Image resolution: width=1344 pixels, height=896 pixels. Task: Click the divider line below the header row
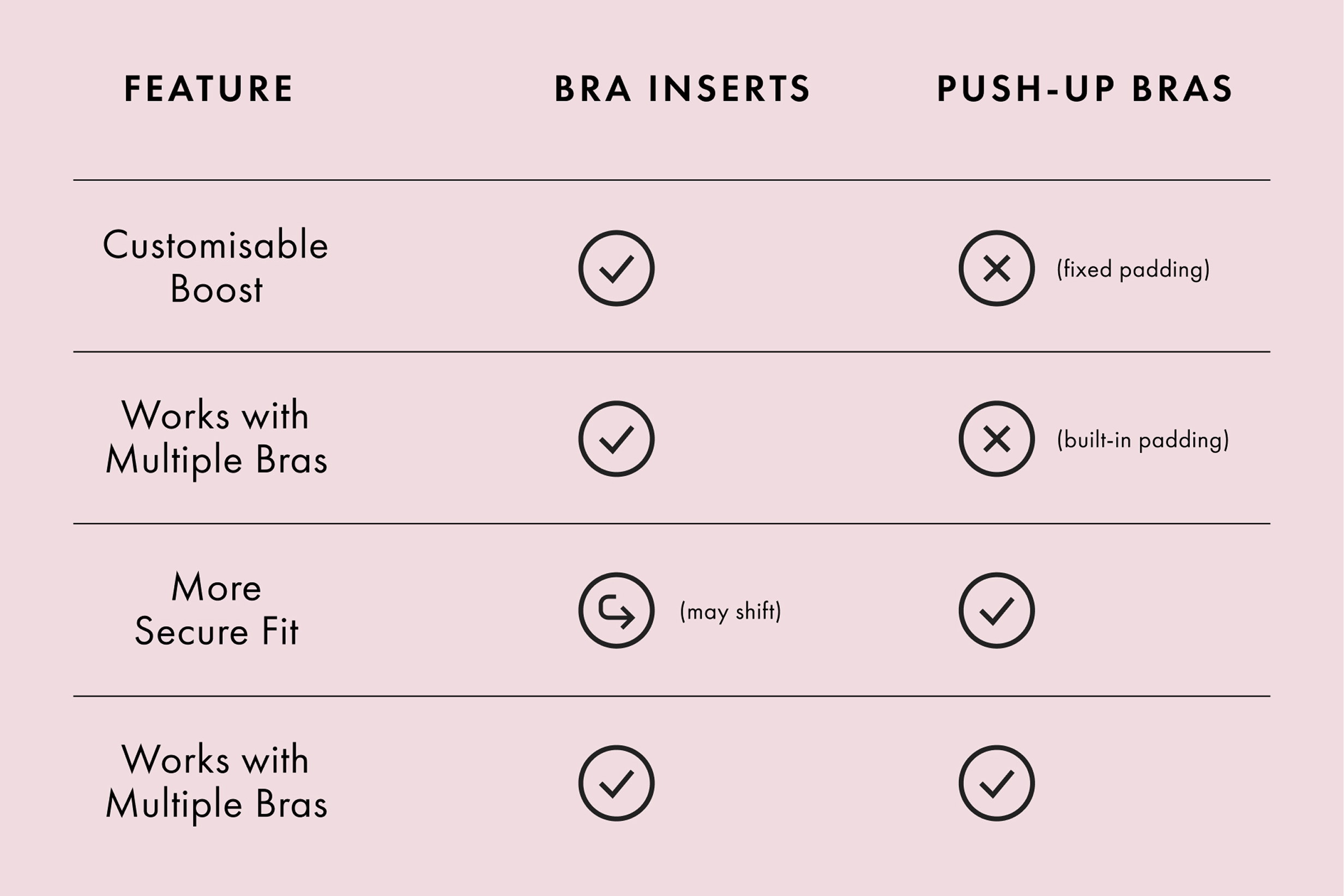click(x=672, y=180)
